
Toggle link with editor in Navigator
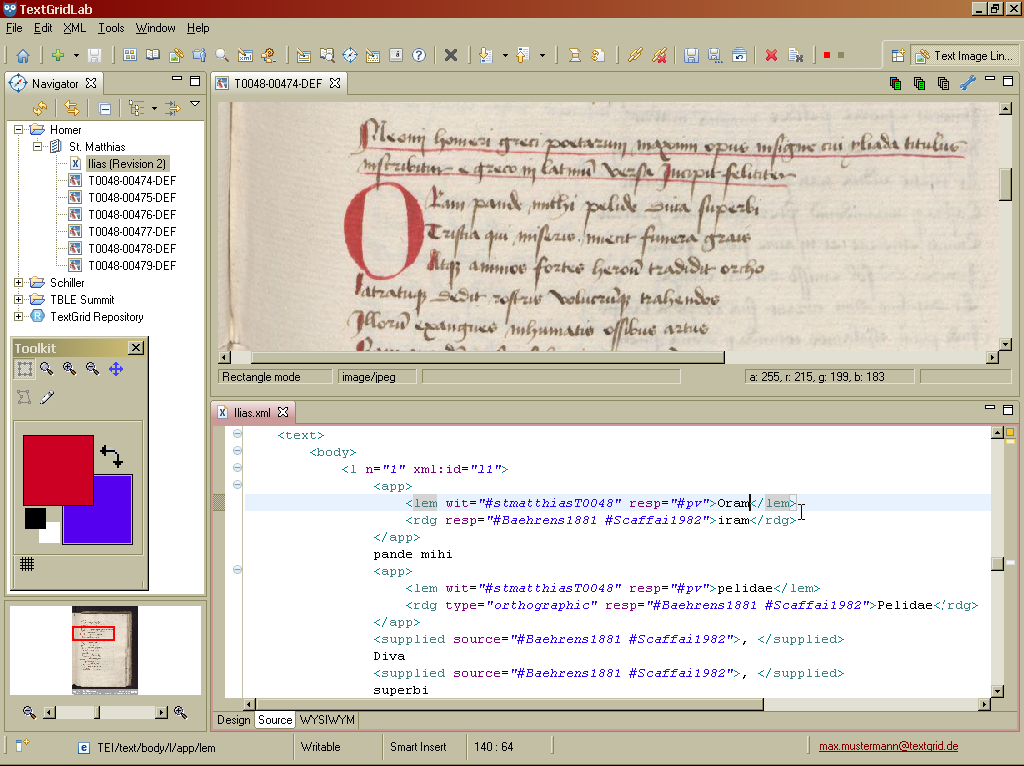click(71, 108)
